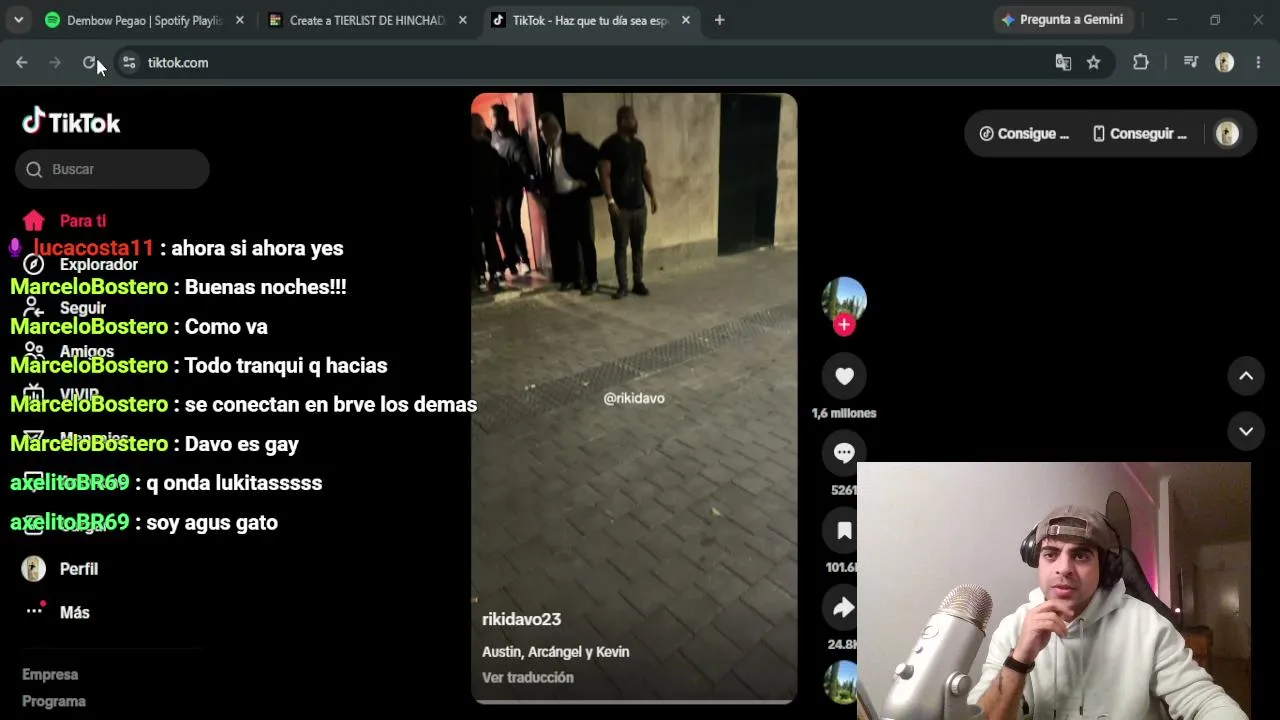
Task: Go to the previous video with the up arrow
Action: (x=1246, y=376)
